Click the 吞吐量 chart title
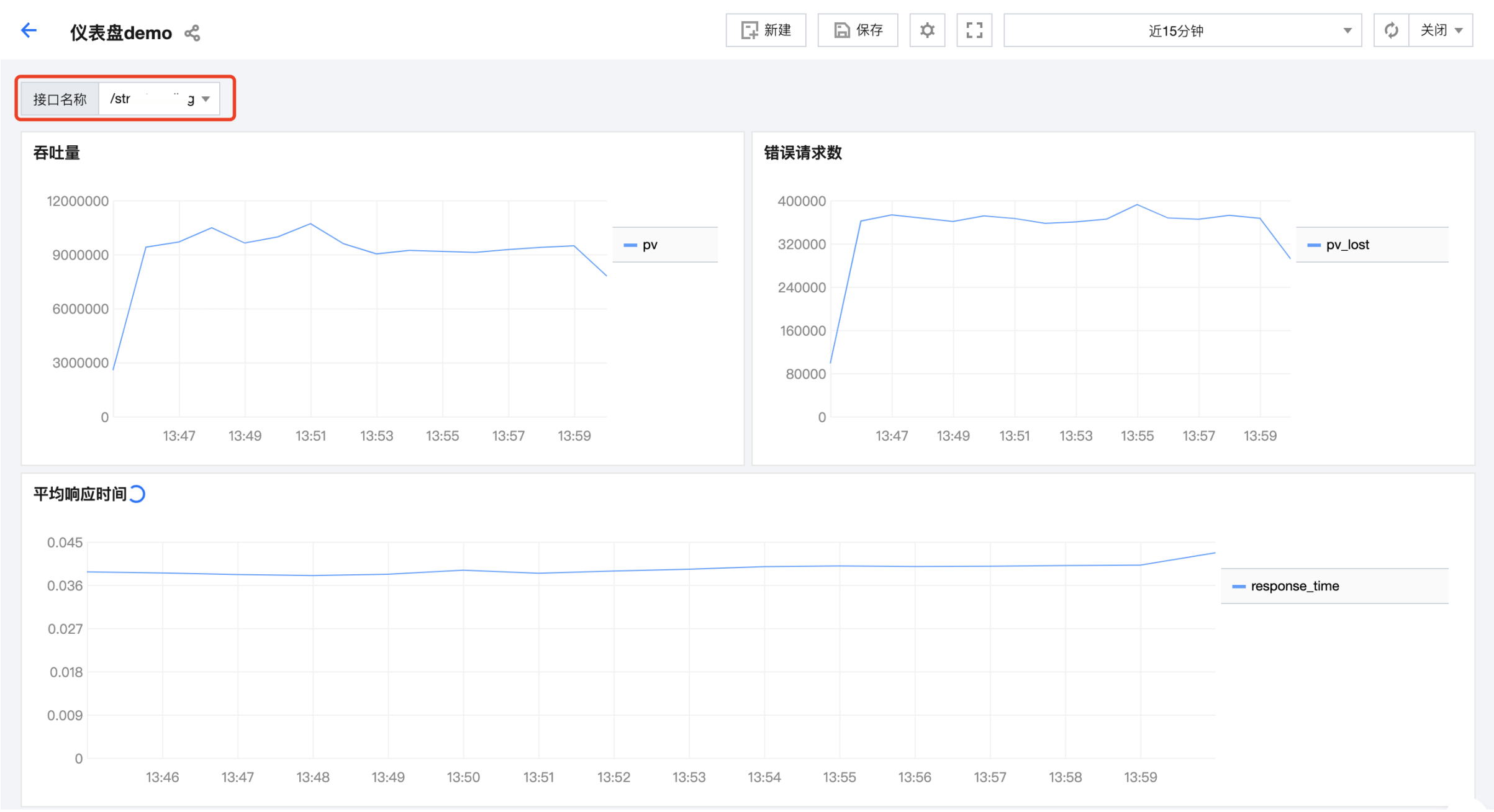This screenshot has height=812, width=1494. click(57, 153)
